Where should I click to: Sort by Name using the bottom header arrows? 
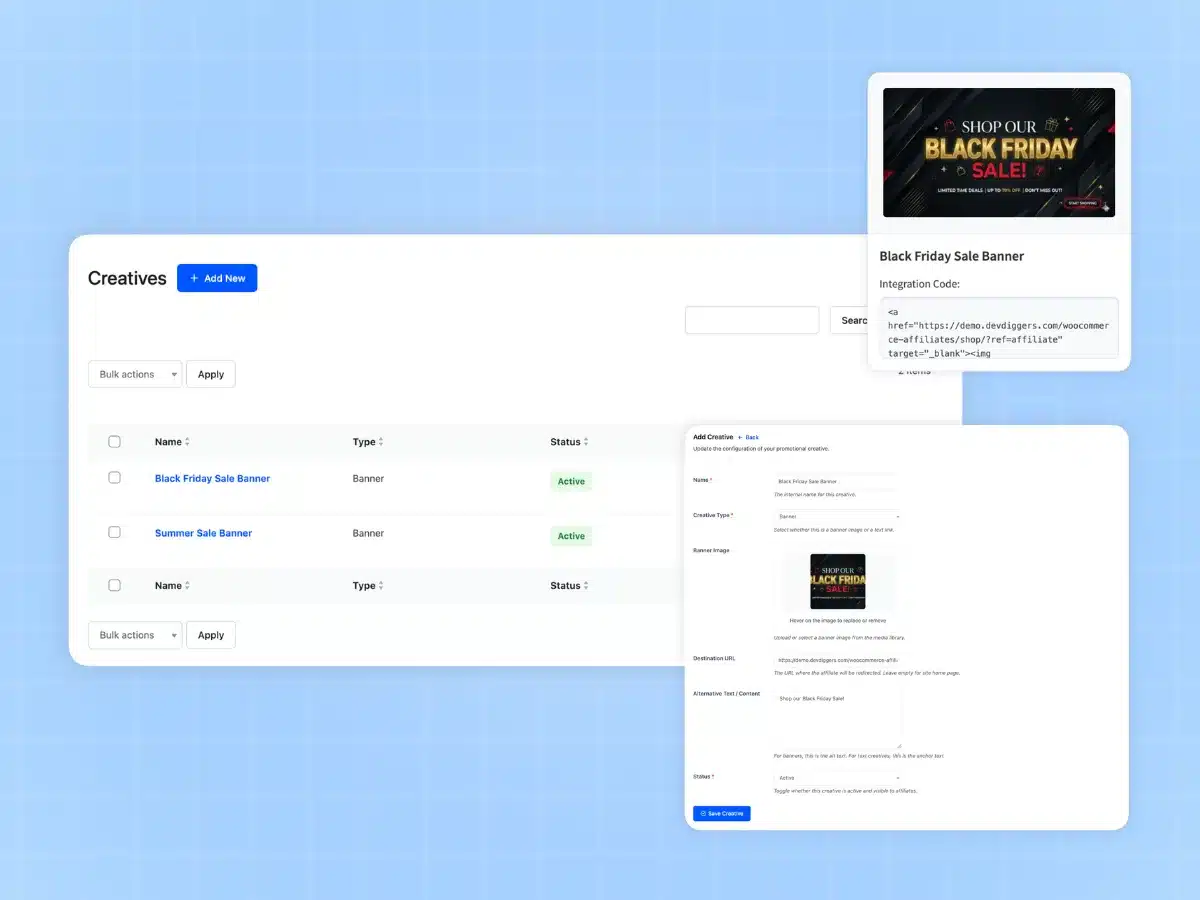[x=188, y=585]
